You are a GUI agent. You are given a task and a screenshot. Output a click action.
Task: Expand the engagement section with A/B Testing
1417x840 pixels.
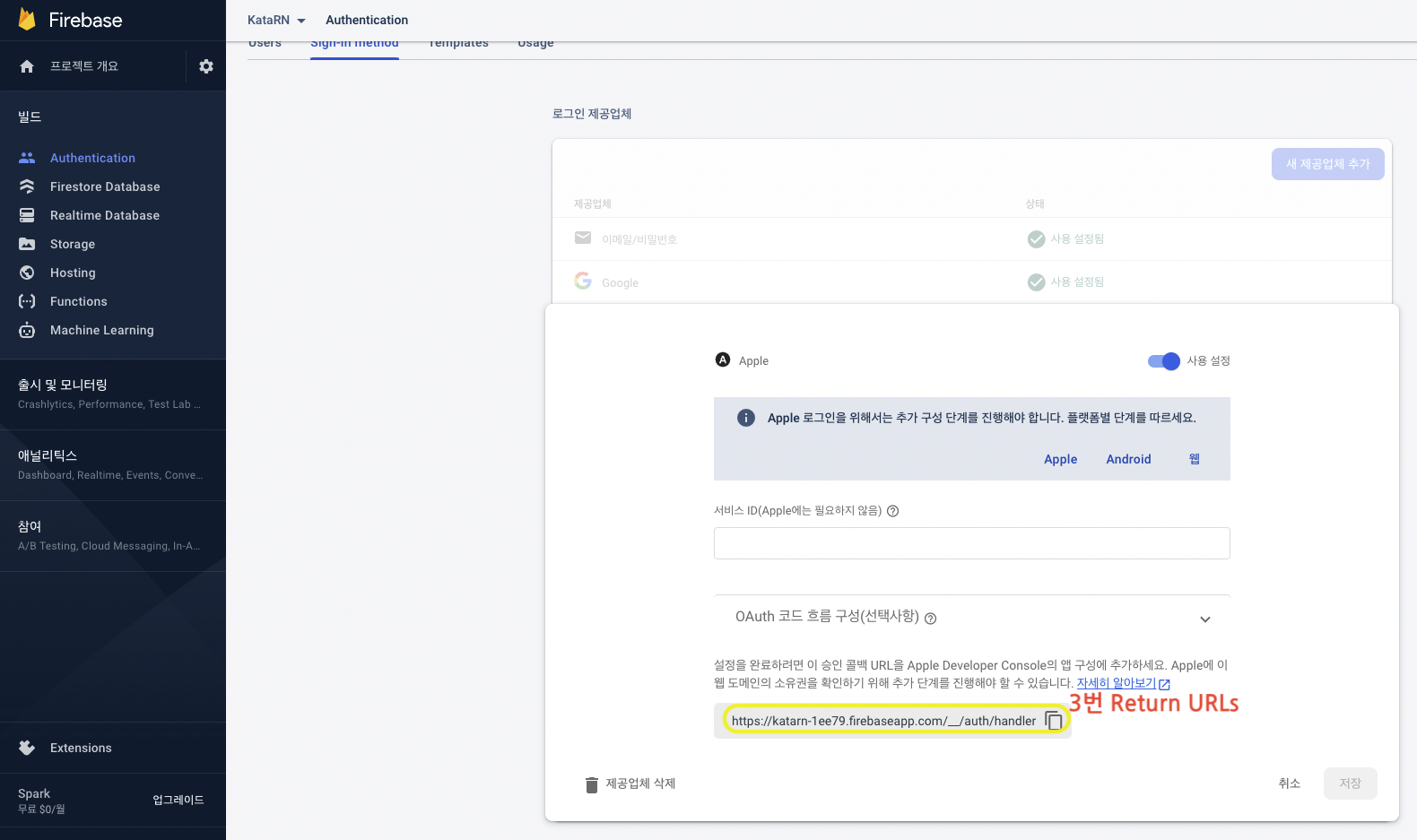coord(112,536)
